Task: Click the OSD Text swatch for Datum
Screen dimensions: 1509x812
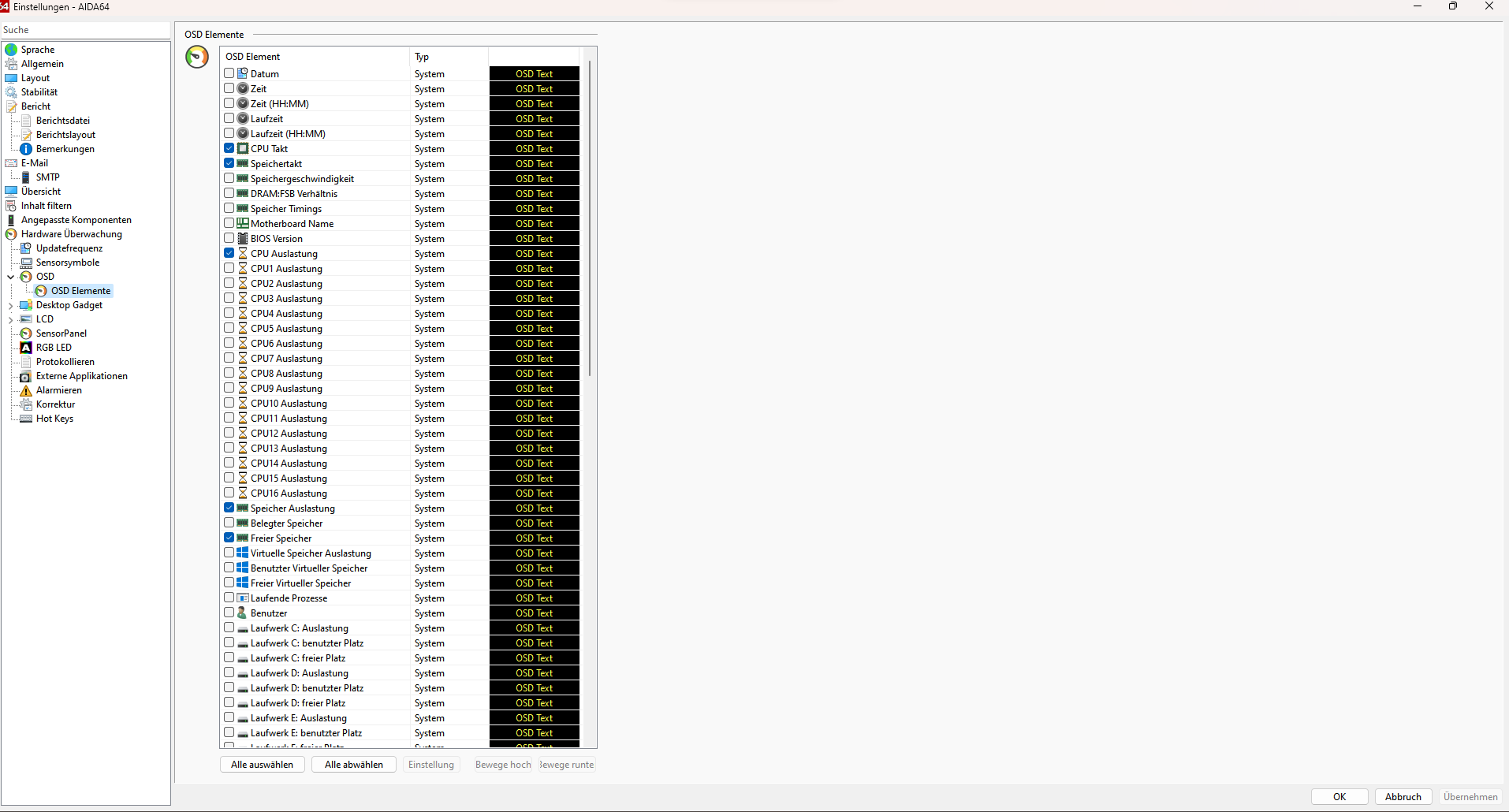Action: coord(535,74)
